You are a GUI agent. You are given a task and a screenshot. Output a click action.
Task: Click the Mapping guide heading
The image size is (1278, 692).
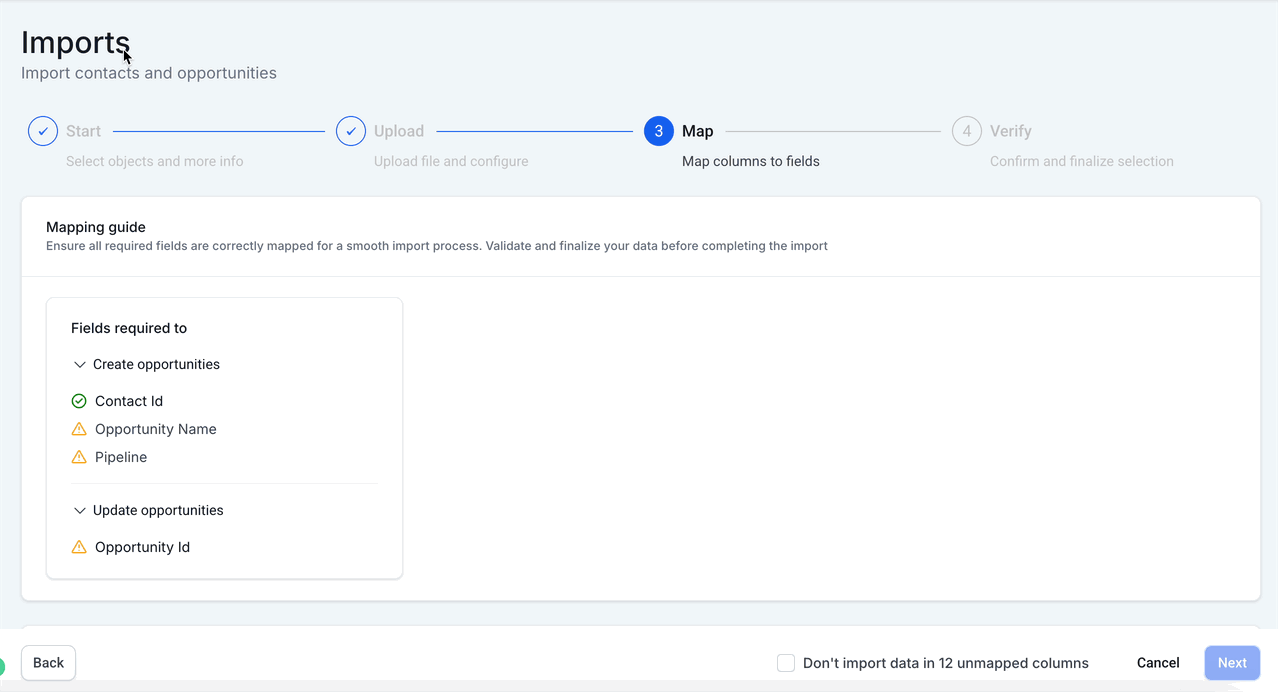click(96, 227)
